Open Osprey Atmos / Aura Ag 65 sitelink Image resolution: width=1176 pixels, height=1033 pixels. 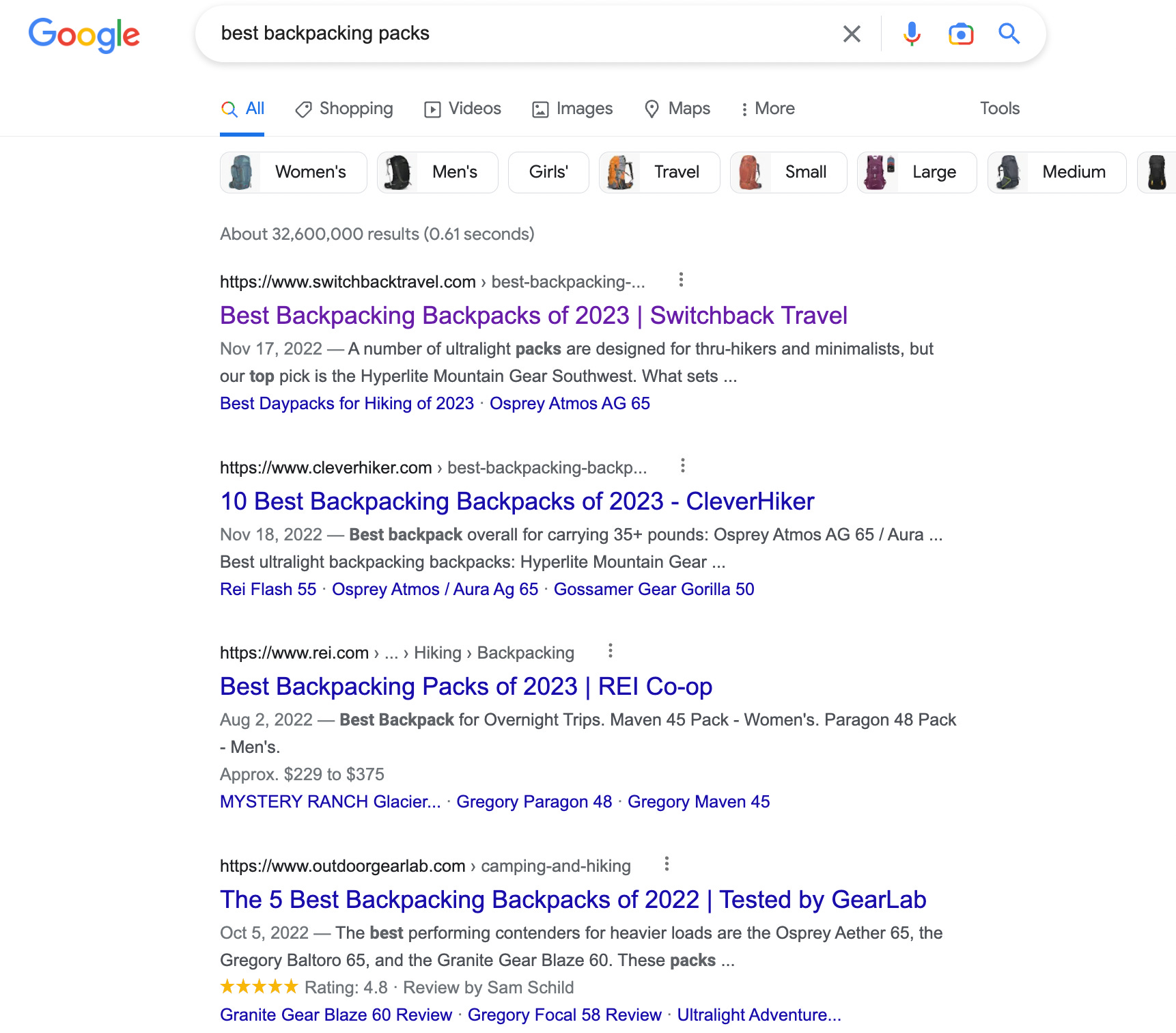(x=435, y=590)
